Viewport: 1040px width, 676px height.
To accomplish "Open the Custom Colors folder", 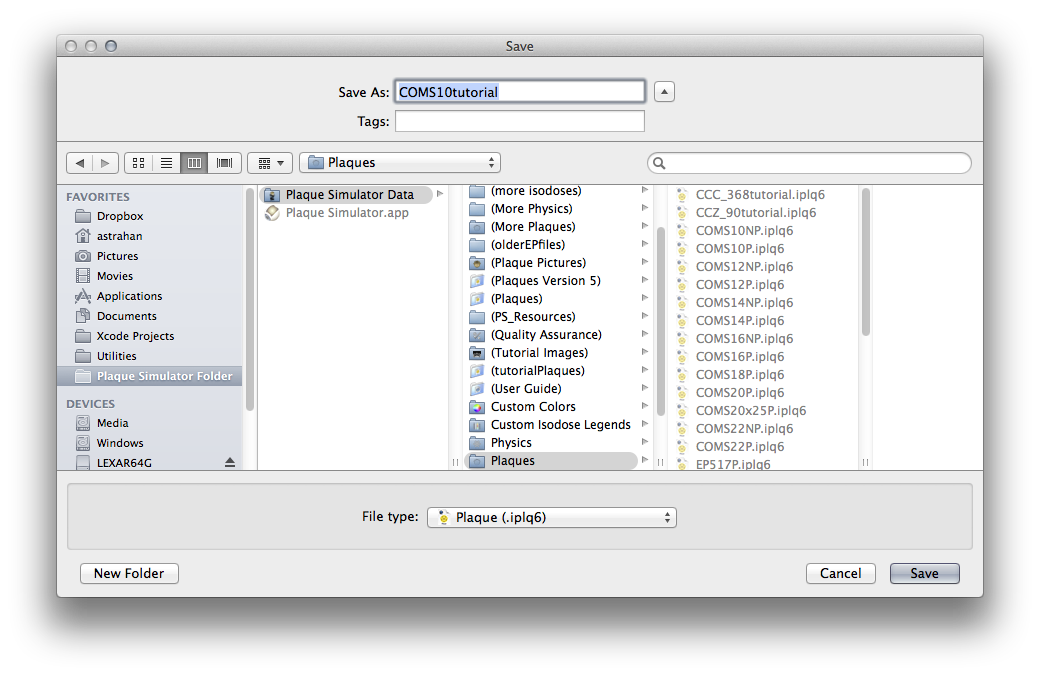I will click(533, 407).
